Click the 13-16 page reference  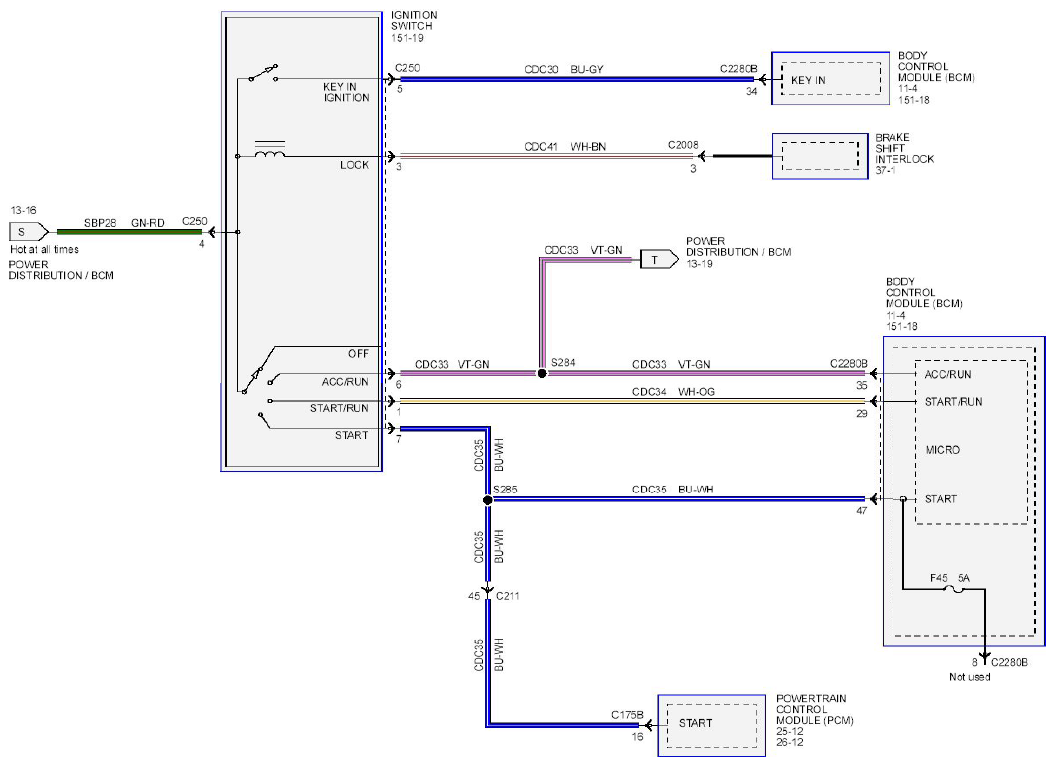coord(24,210)
